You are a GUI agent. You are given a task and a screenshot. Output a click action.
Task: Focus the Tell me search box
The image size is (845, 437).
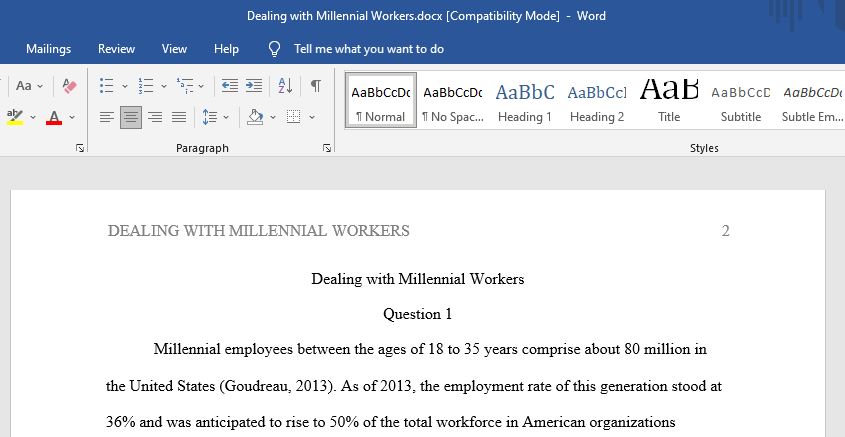click(369, 49)
